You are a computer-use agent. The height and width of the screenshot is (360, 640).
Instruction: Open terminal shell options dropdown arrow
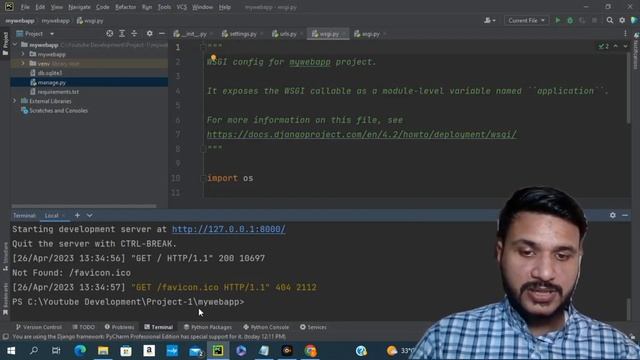pyautogui.click(x=89, y=215)
